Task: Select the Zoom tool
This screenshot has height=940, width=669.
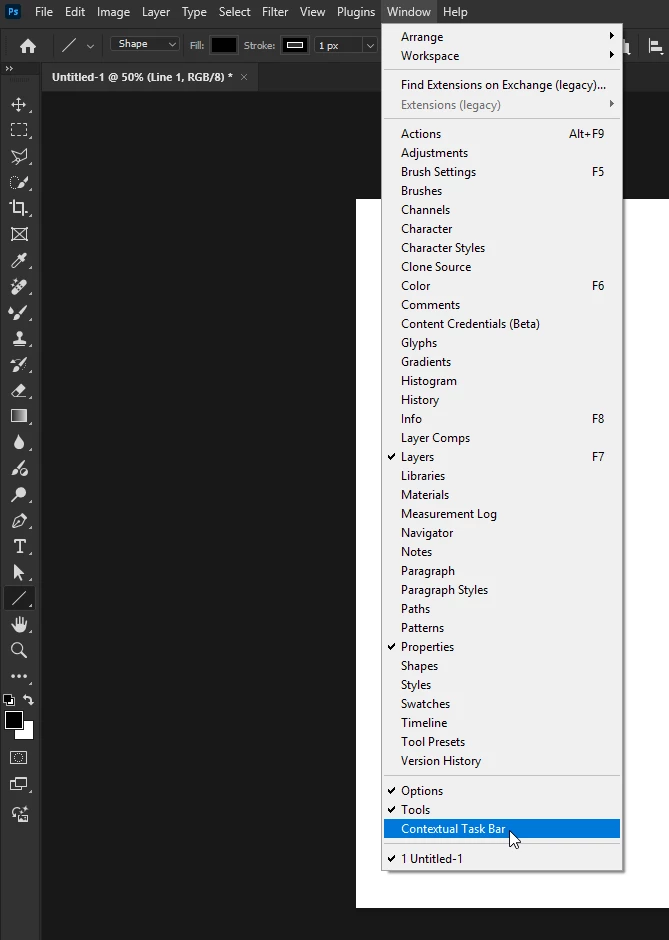Action: 19,650
